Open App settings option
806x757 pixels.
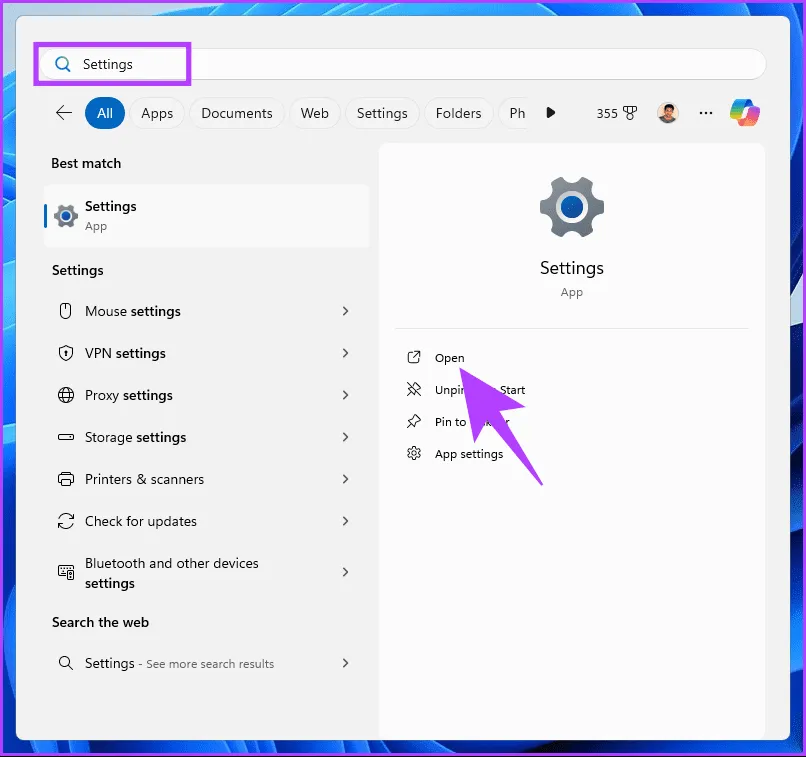tap(468, 454)
